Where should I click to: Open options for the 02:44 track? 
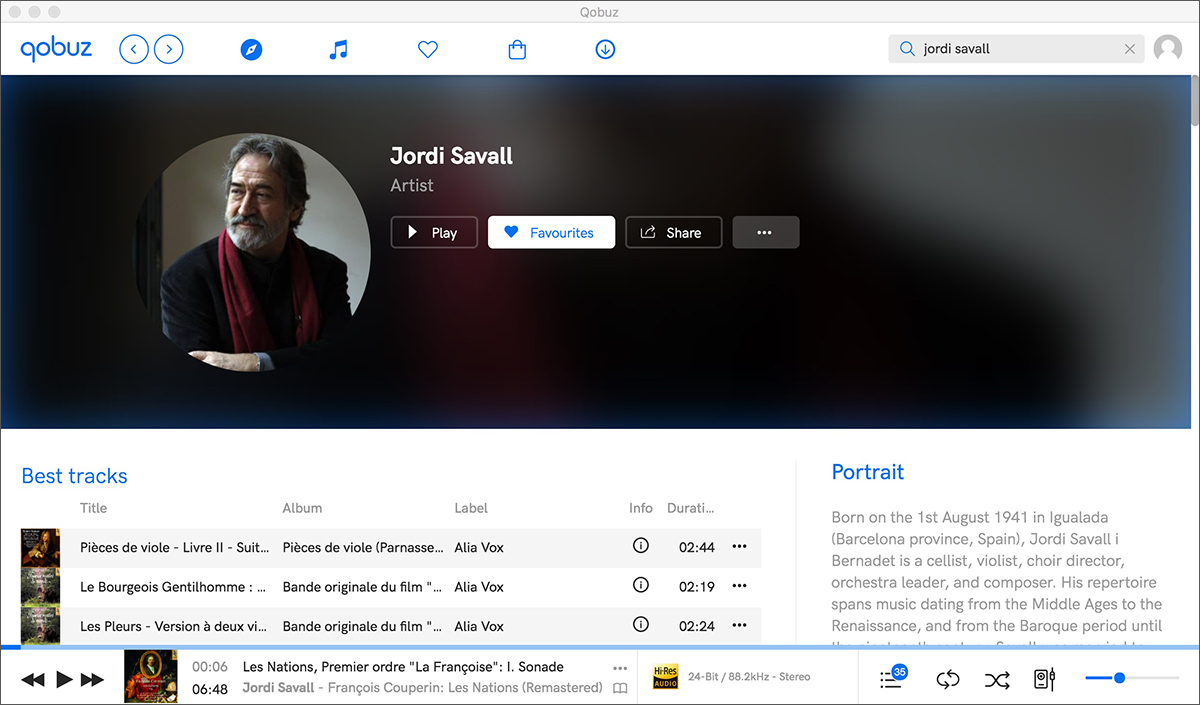pos(740,546)
